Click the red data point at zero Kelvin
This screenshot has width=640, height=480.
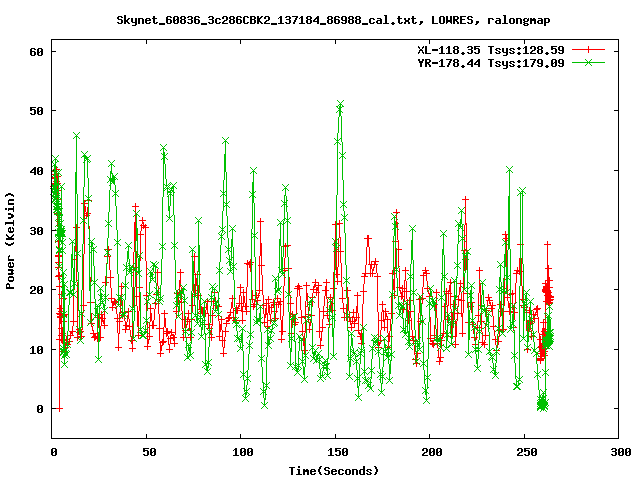60,409
